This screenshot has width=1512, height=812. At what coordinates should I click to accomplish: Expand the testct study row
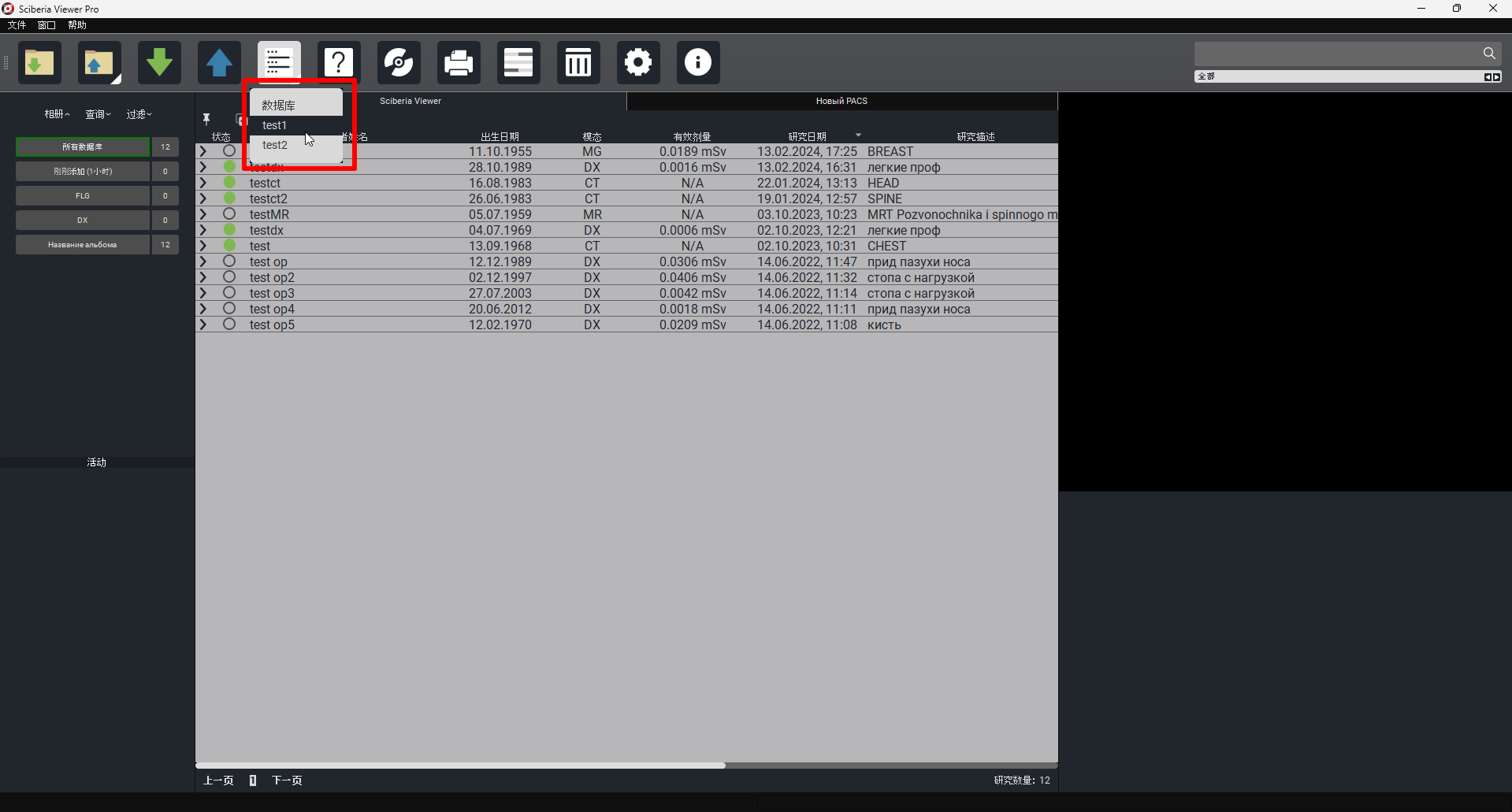click(203, 183)
